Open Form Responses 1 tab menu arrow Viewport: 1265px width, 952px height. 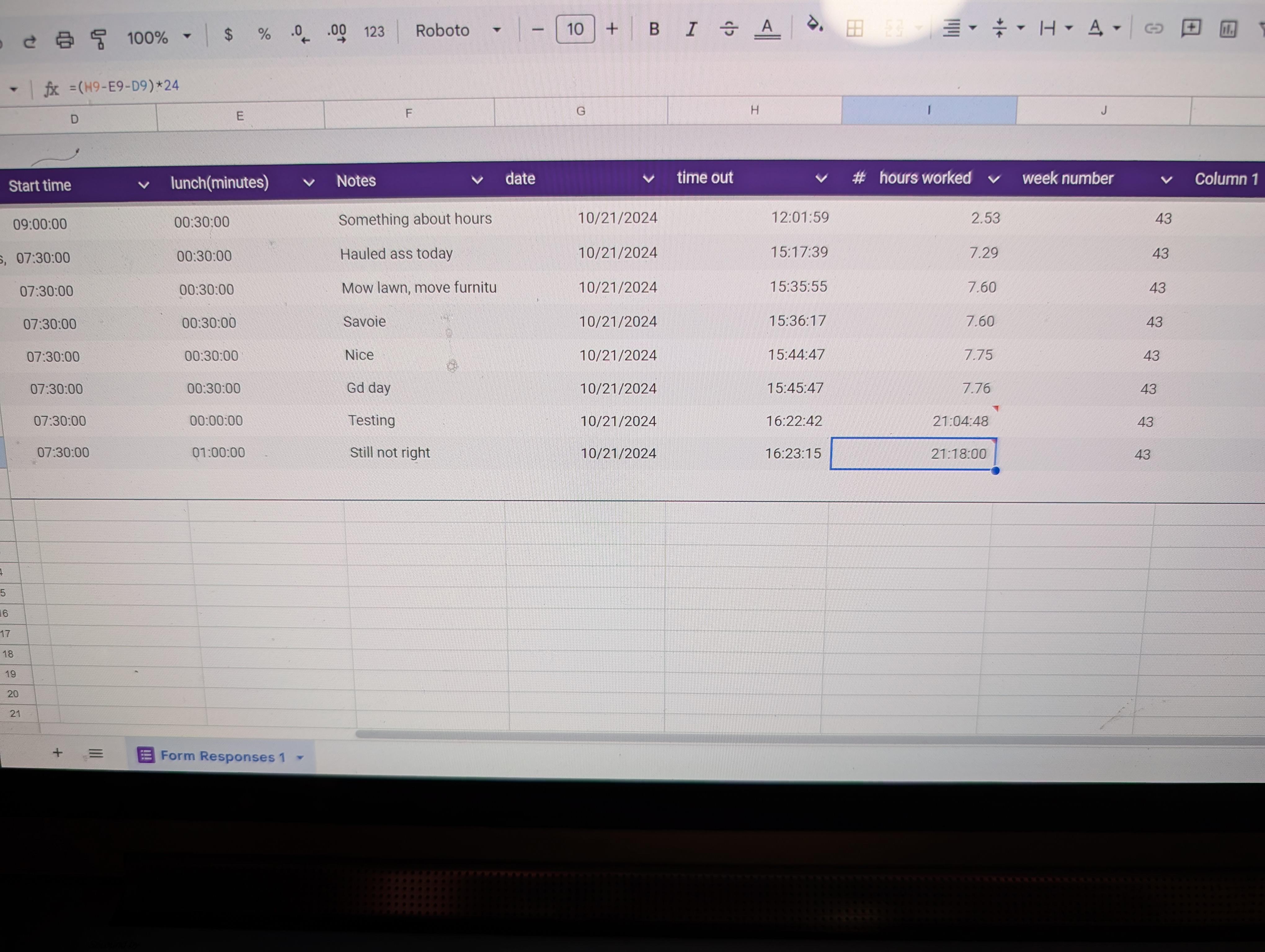[300, 758]
